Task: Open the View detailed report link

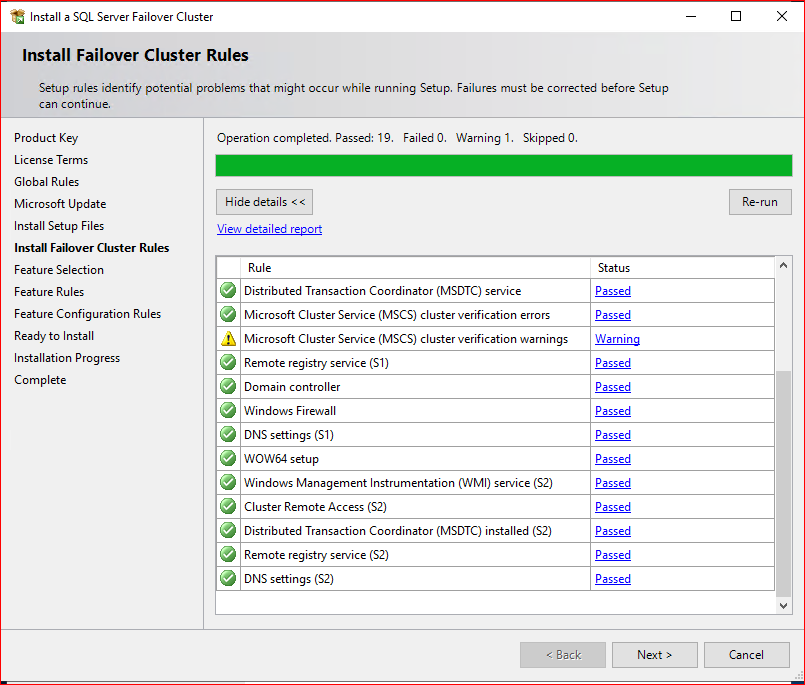Action: (270, 229)
